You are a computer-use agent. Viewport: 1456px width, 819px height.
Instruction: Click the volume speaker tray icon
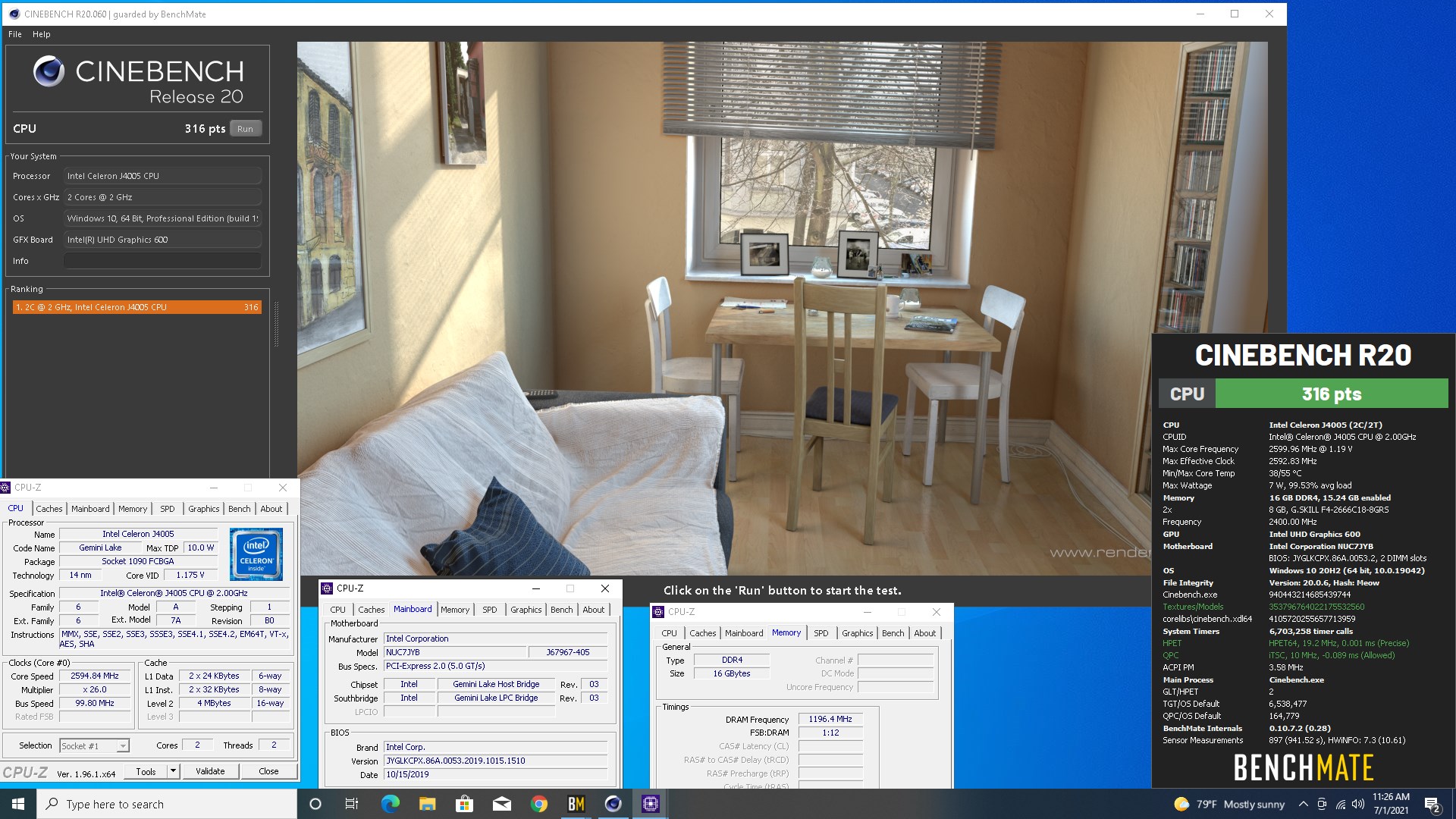point(1358,804)
